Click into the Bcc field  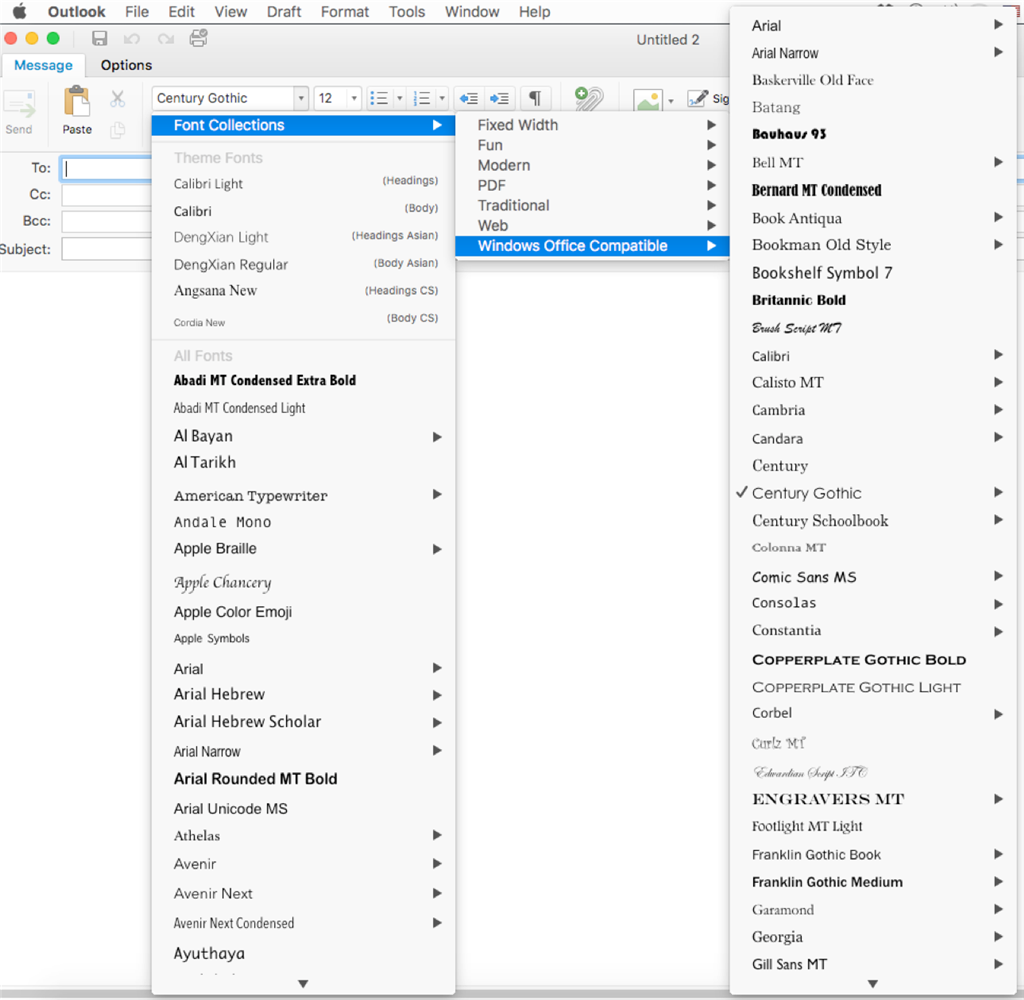click(106, 221)
